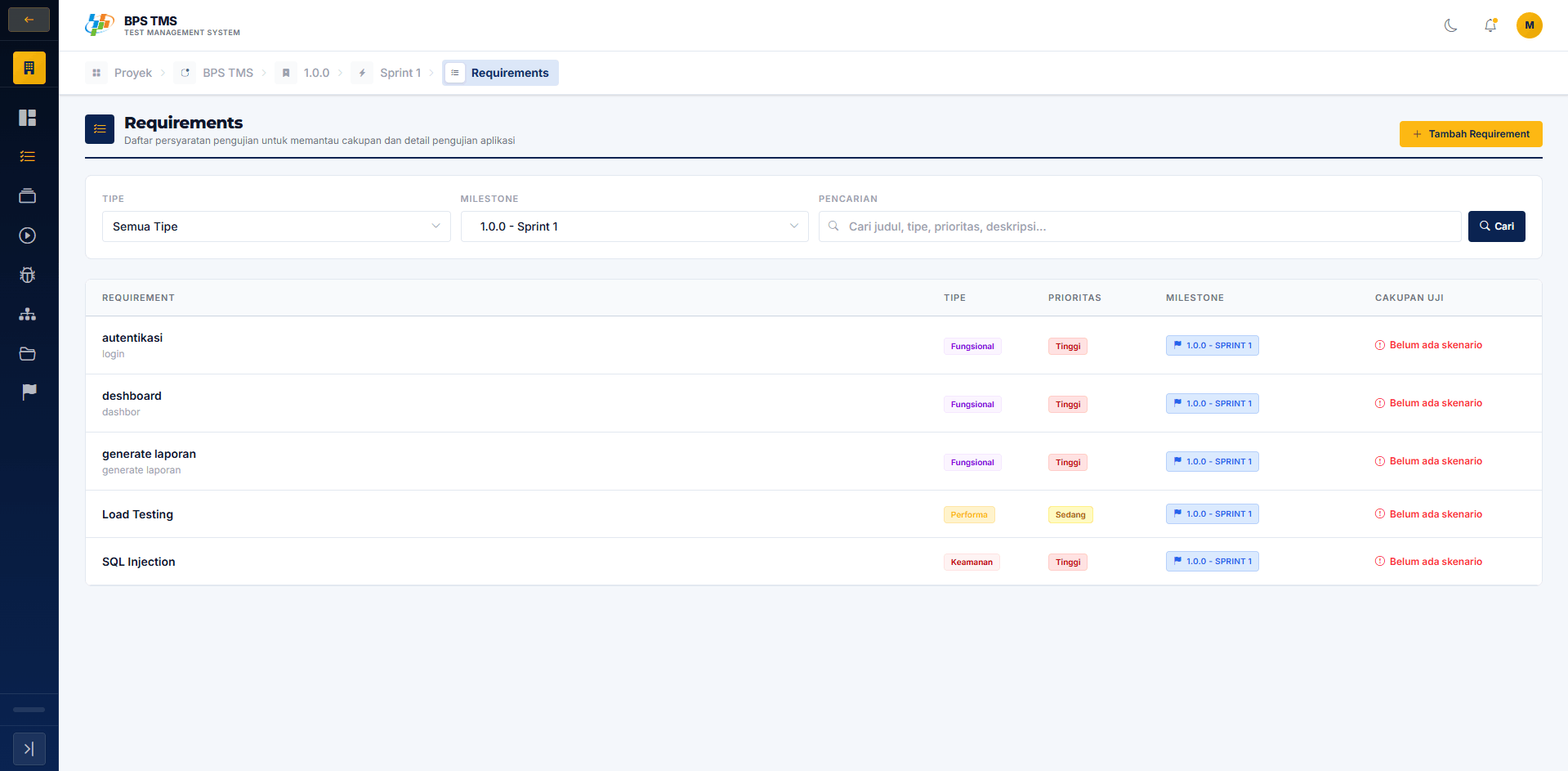Open the test run play icon in sidebar
The width and height of the screenshot is (1568, 771).
pos(28,235)
